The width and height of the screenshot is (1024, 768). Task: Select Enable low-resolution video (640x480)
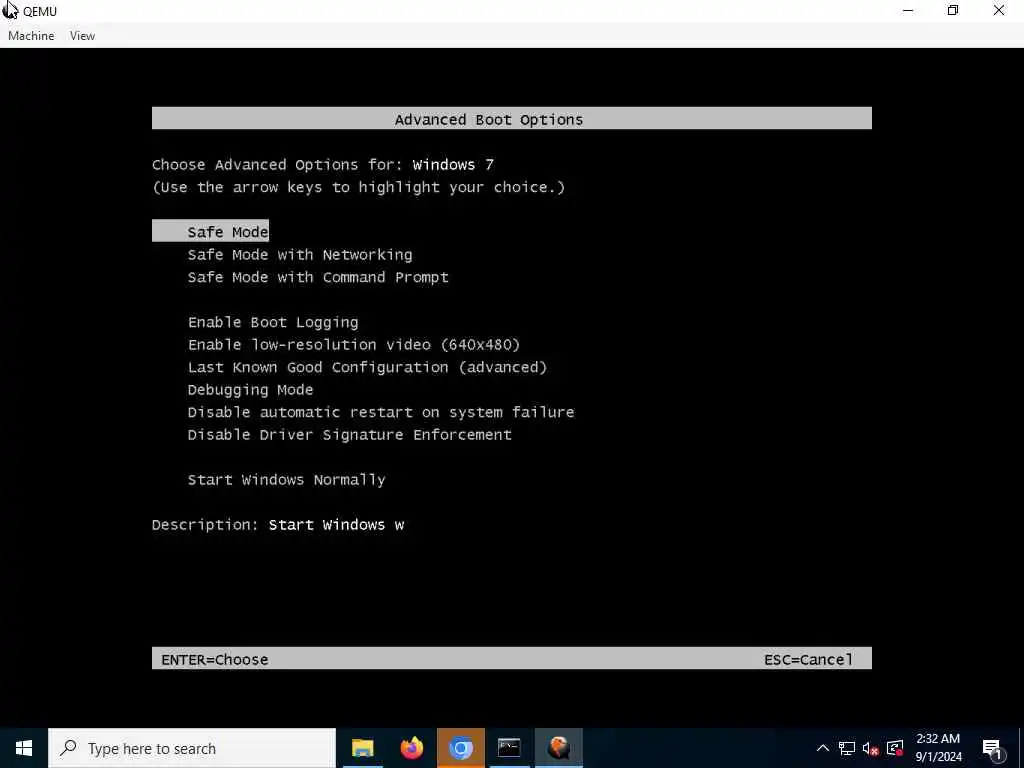[x=354, y=345]
